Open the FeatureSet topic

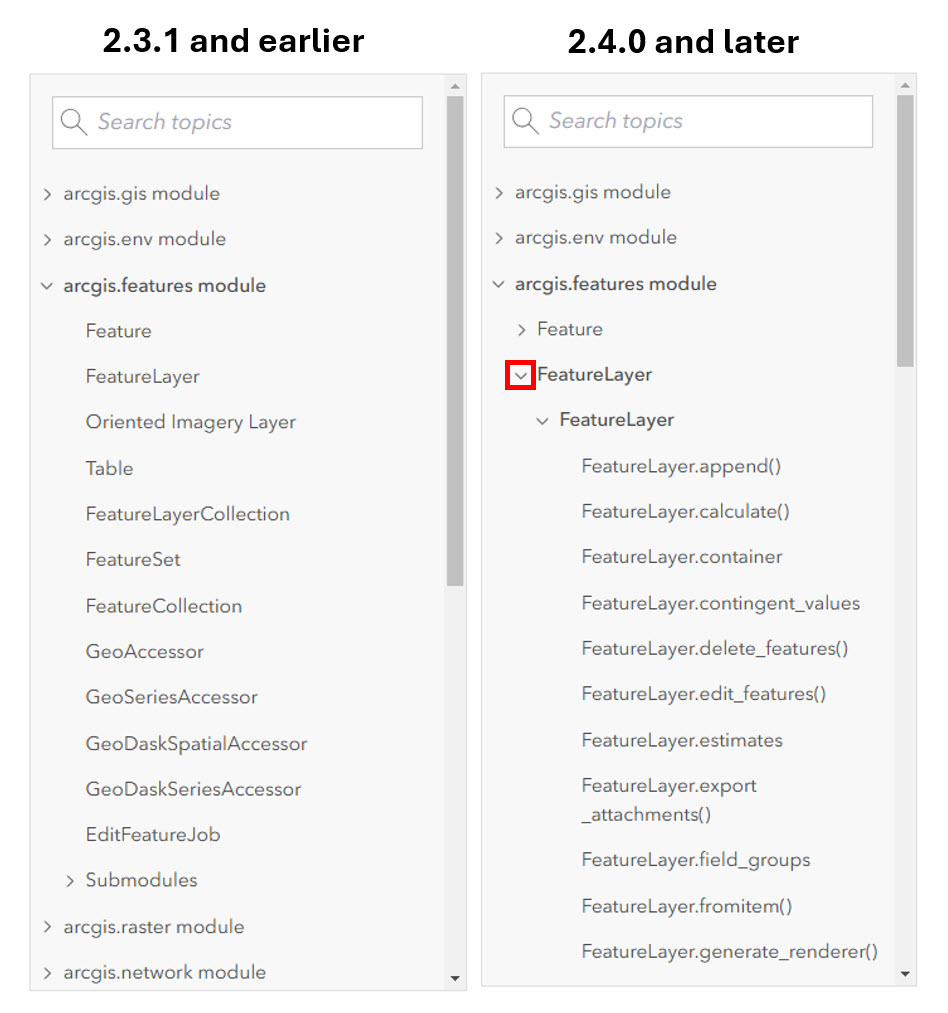coord(133,559)
